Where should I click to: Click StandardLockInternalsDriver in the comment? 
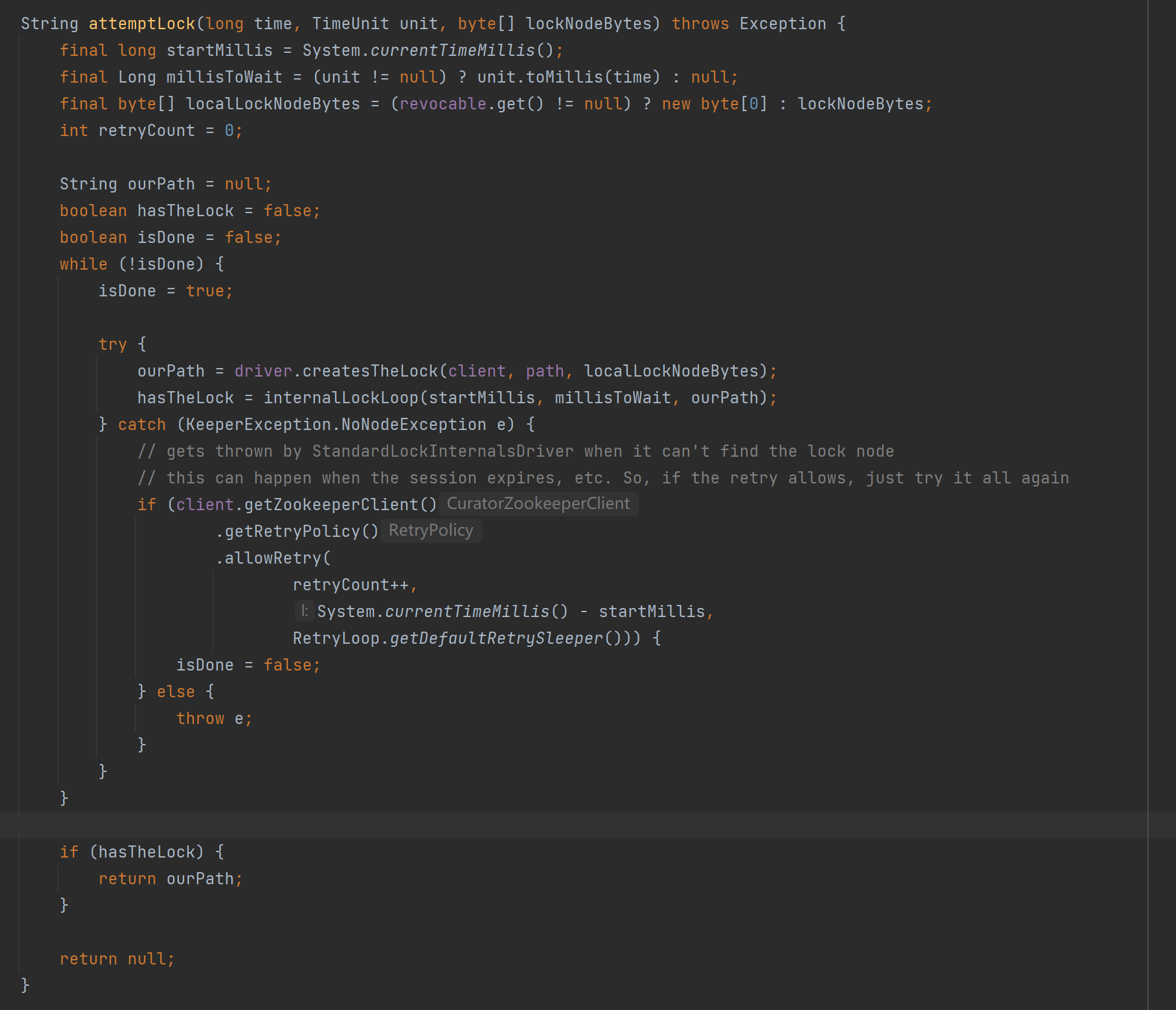[443, 451]
